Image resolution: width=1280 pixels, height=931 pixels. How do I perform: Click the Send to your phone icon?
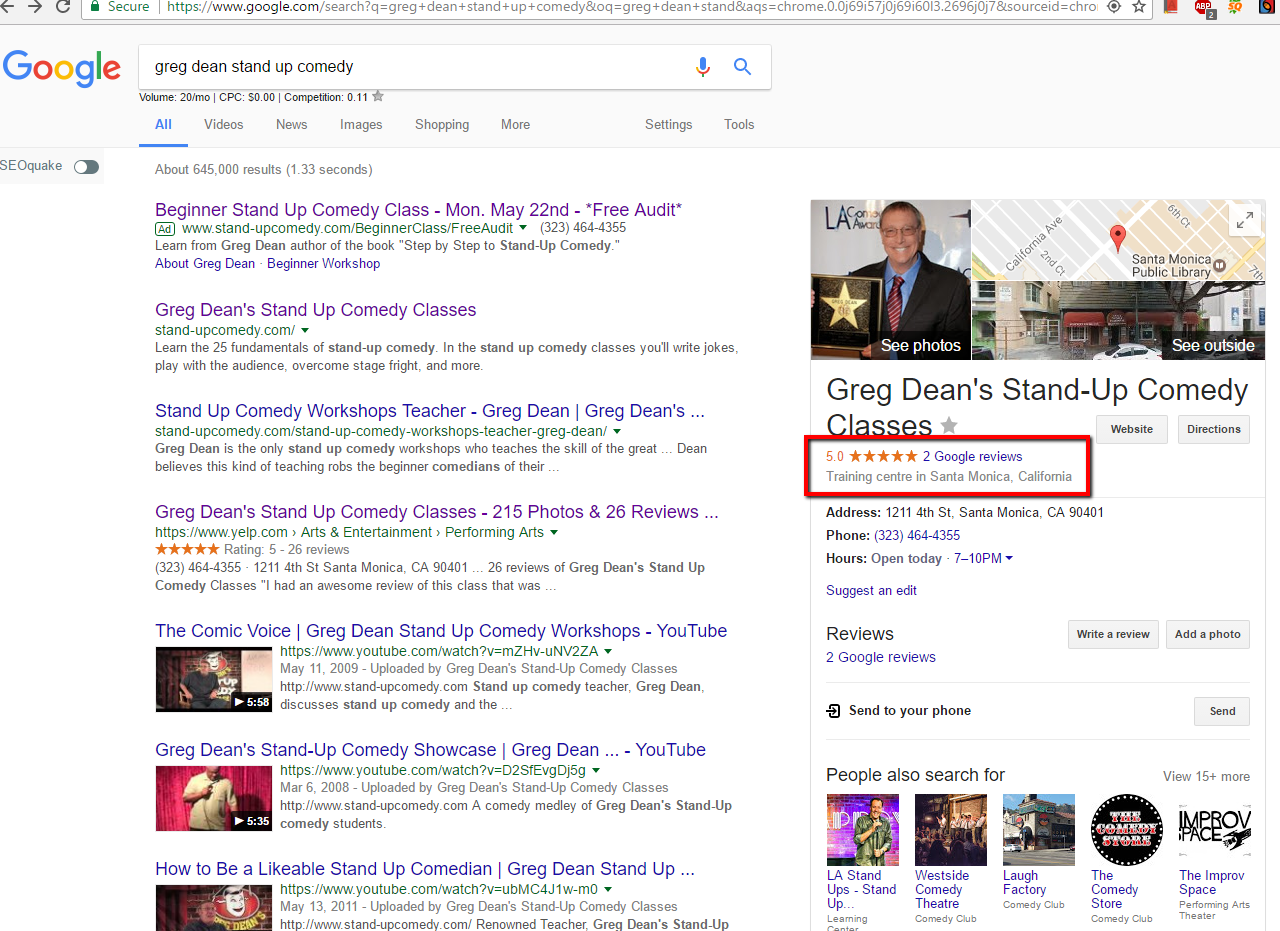[834, 711]
